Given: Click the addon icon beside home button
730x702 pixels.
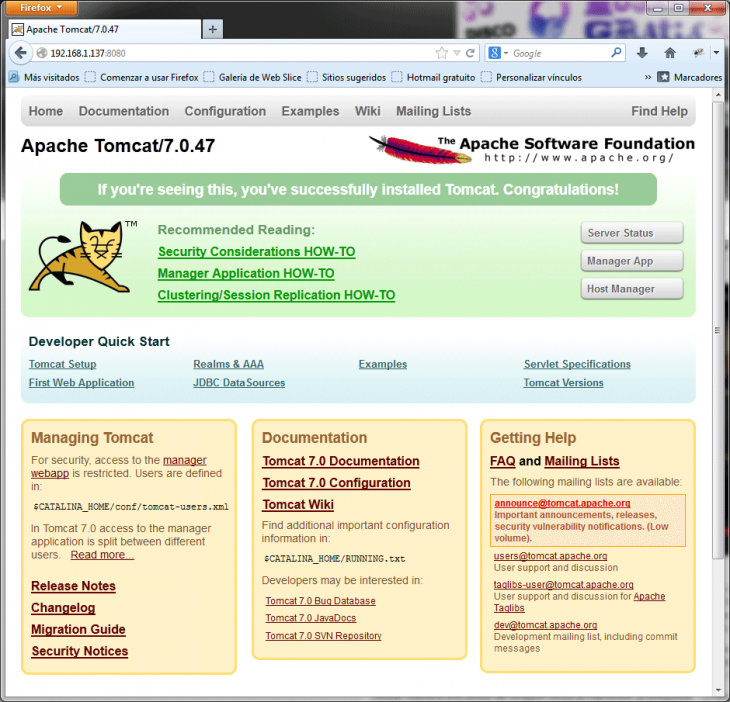Looking at the screenshot, I should (698, 53).
